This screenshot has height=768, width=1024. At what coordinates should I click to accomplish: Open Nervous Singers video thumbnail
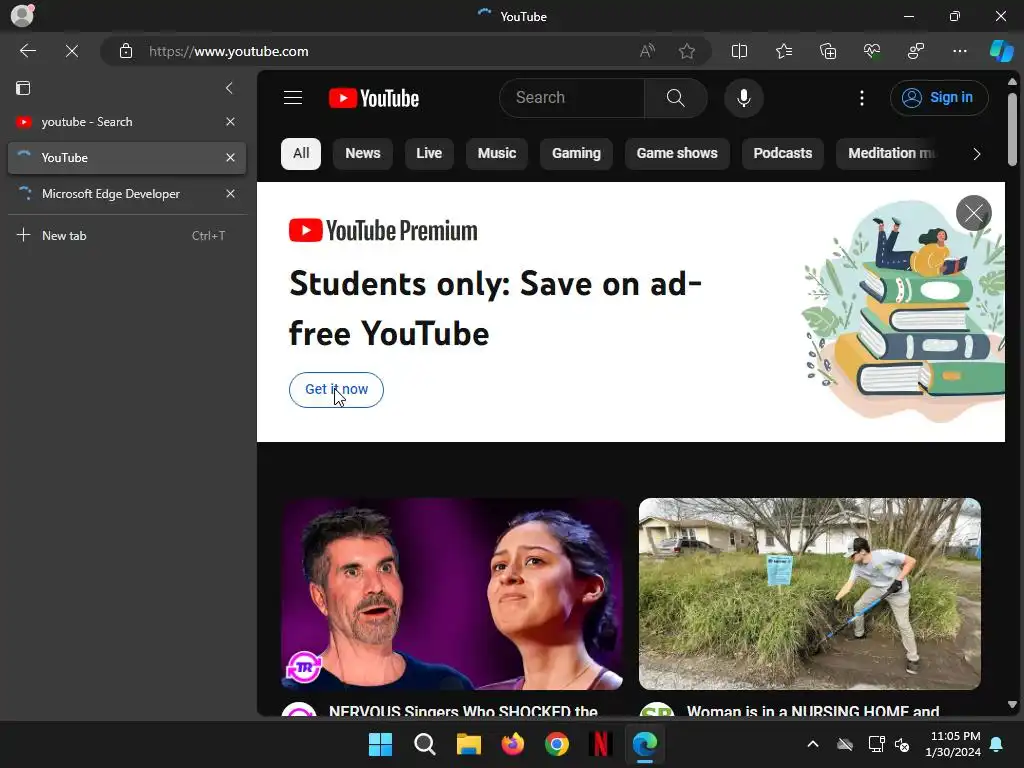coord(452,594)
